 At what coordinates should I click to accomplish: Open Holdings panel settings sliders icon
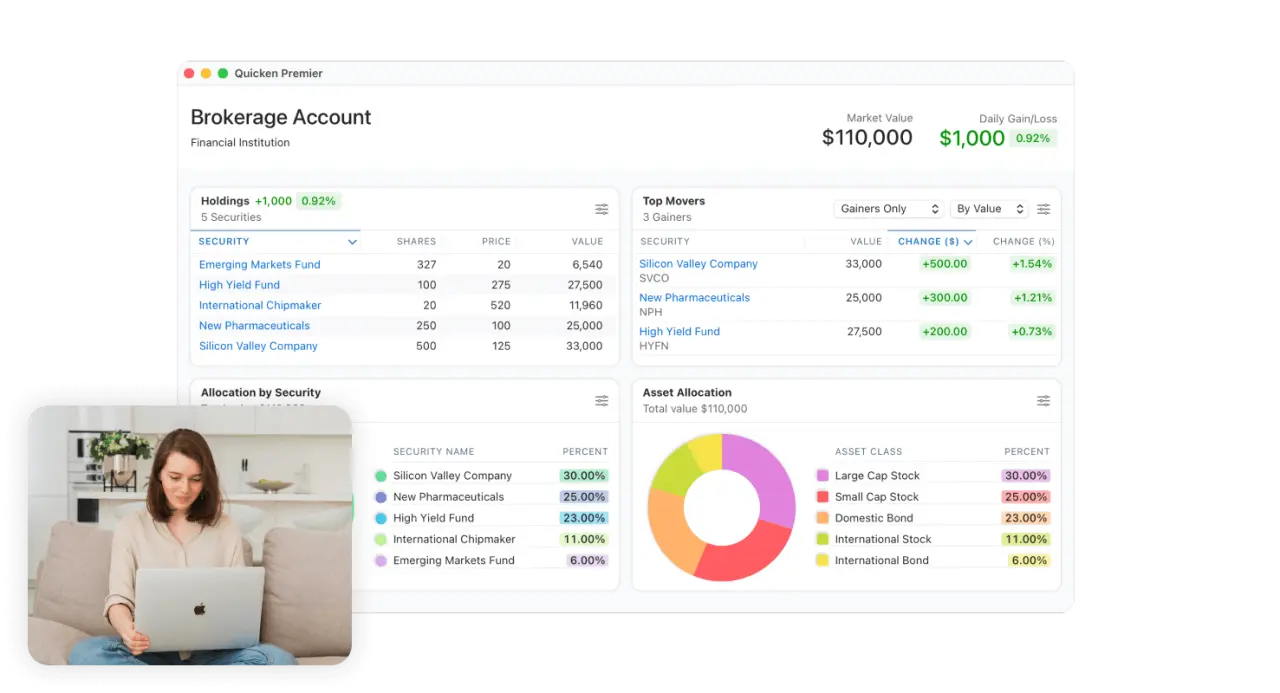tap(602, 209)
